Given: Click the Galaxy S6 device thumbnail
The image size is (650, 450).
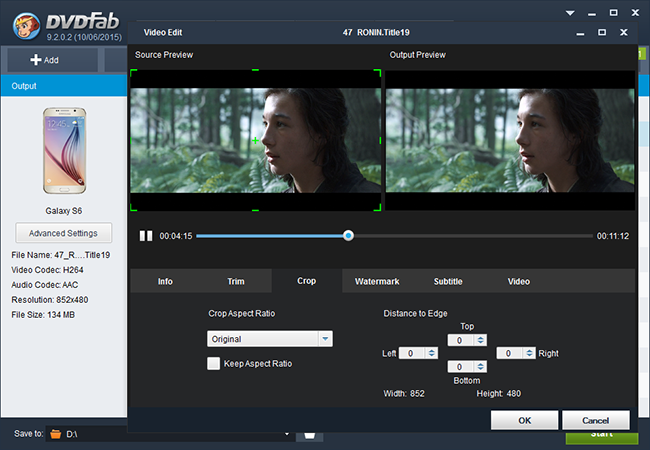Looking at the screenshot, I should pos(64,150).
